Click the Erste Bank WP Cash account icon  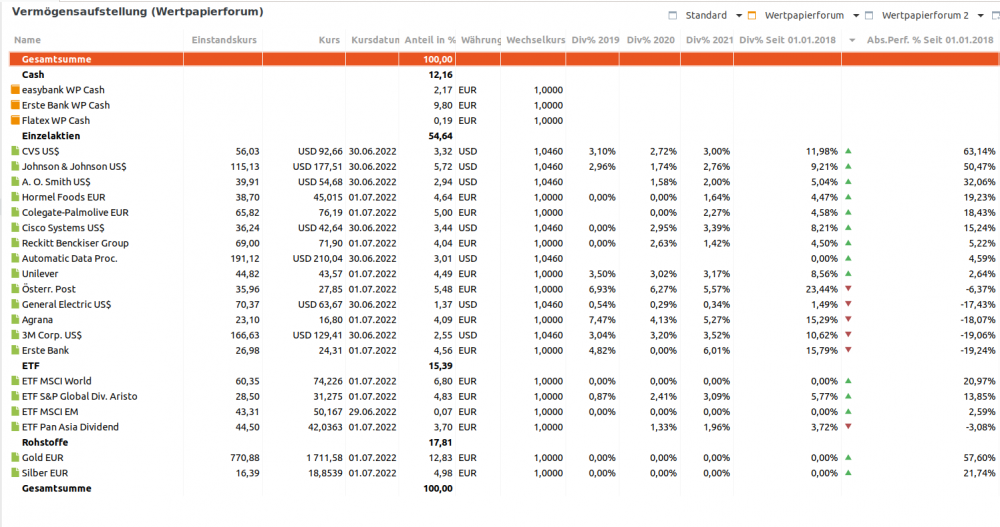point(15,105)
